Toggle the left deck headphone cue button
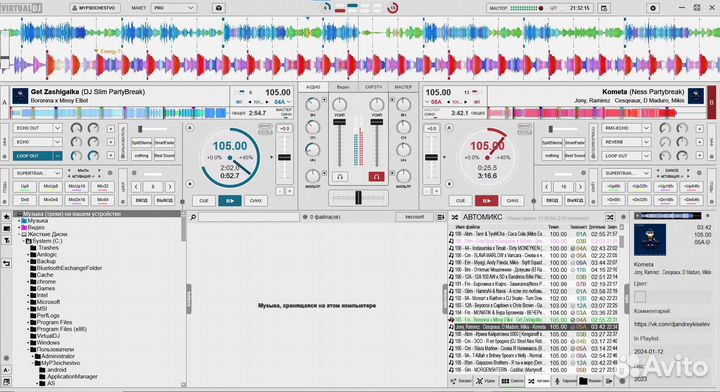720x392 pixels. (340, 176)
